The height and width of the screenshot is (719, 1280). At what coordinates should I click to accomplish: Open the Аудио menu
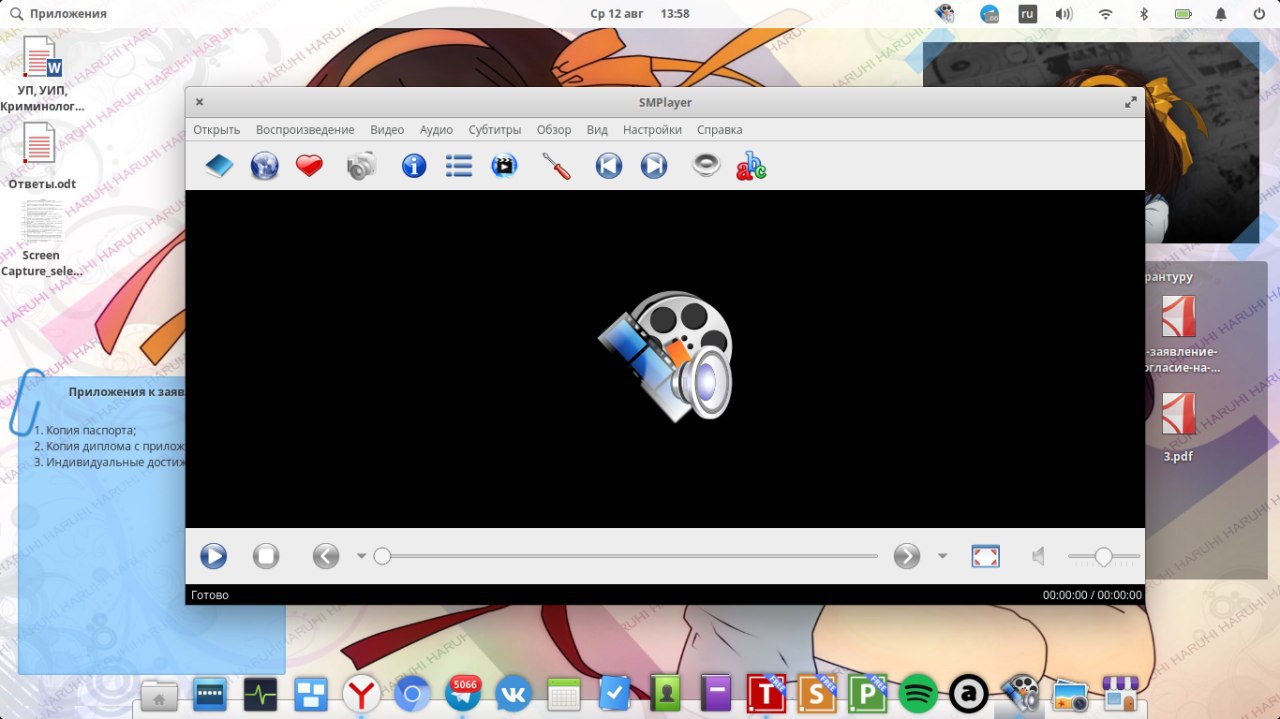(x=436, y=130)
